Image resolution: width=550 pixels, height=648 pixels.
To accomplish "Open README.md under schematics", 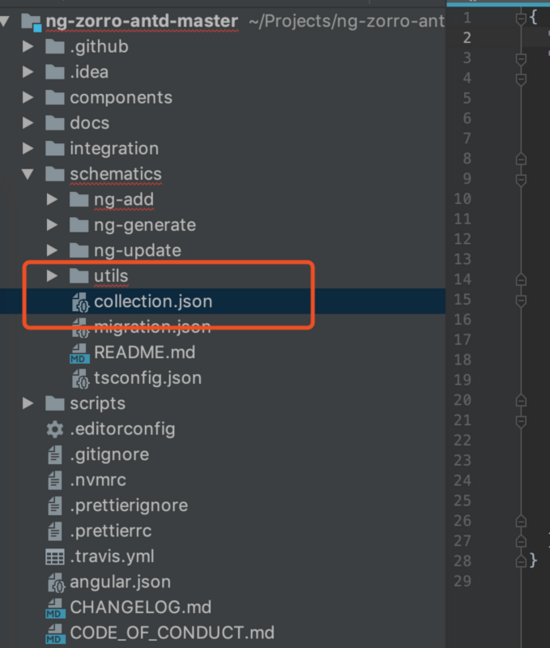I will 145,353.
